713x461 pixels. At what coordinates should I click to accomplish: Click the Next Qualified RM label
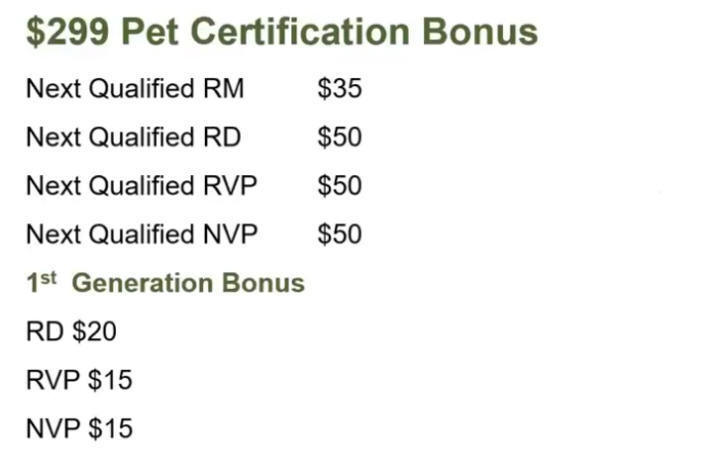135,89
